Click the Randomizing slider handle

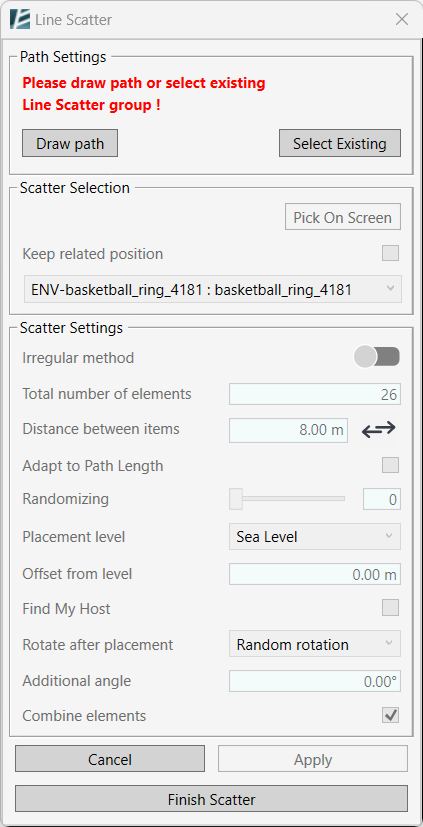236,498
